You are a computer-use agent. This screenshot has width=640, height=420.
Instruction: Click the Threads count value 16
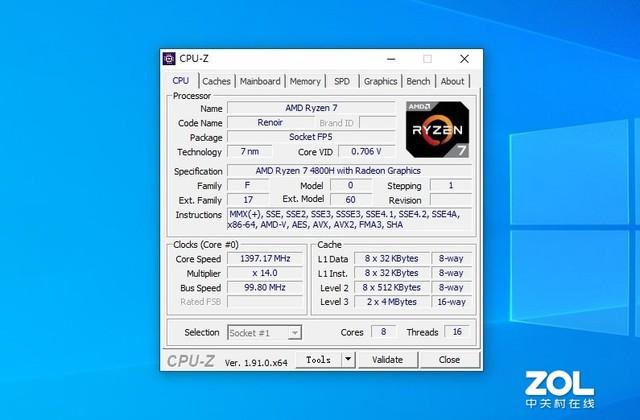pyautogui.click(x=457, y=332)
